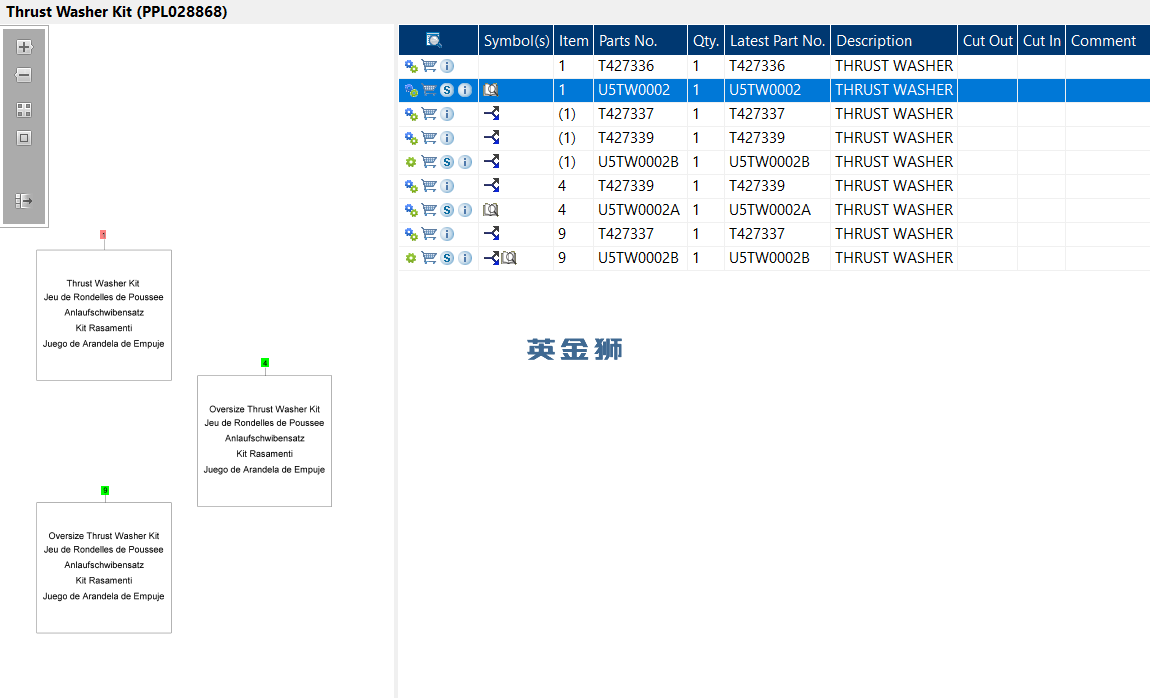Click the gears icon for T427336

[411, 66]
